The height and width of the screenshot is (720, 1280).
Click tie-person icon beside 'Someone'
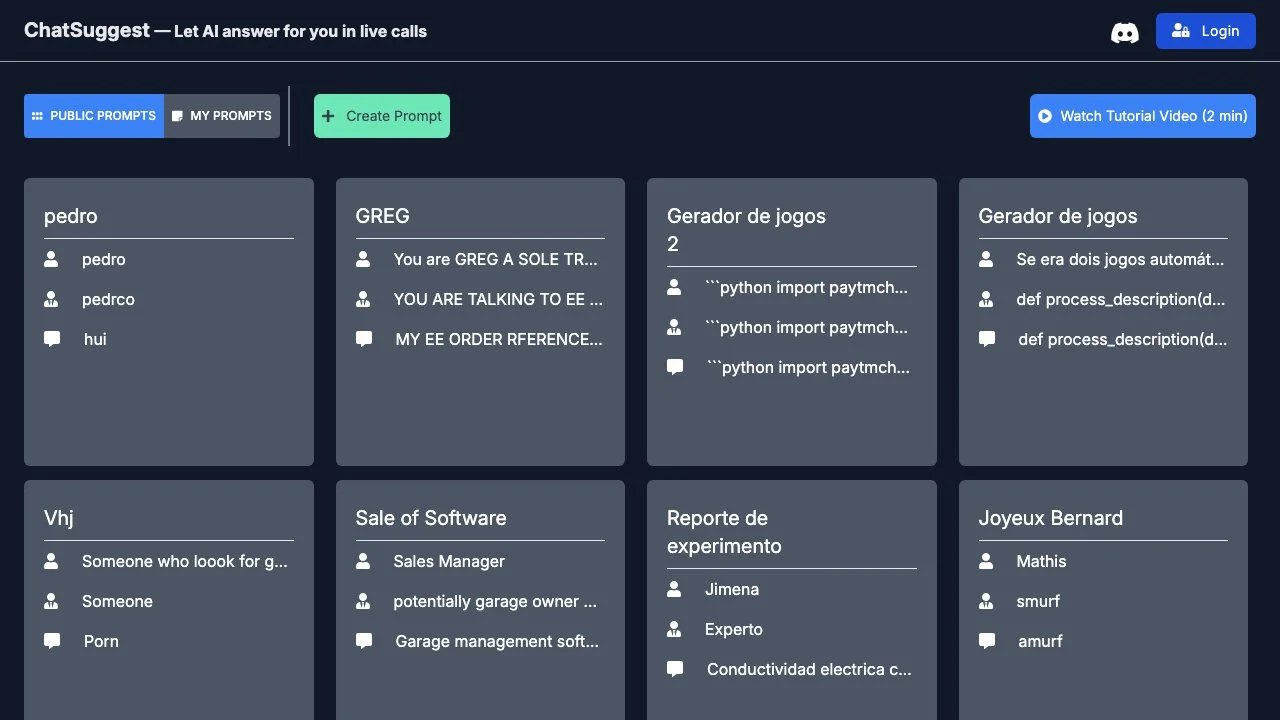click(x=51, y=601)
